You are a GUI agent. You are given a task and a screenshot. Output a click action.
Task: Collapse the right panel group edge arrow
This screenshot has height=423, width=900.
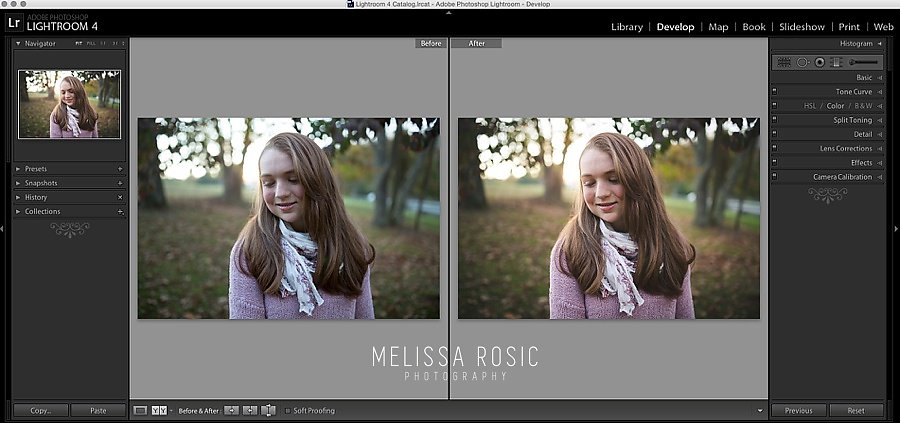897,228
